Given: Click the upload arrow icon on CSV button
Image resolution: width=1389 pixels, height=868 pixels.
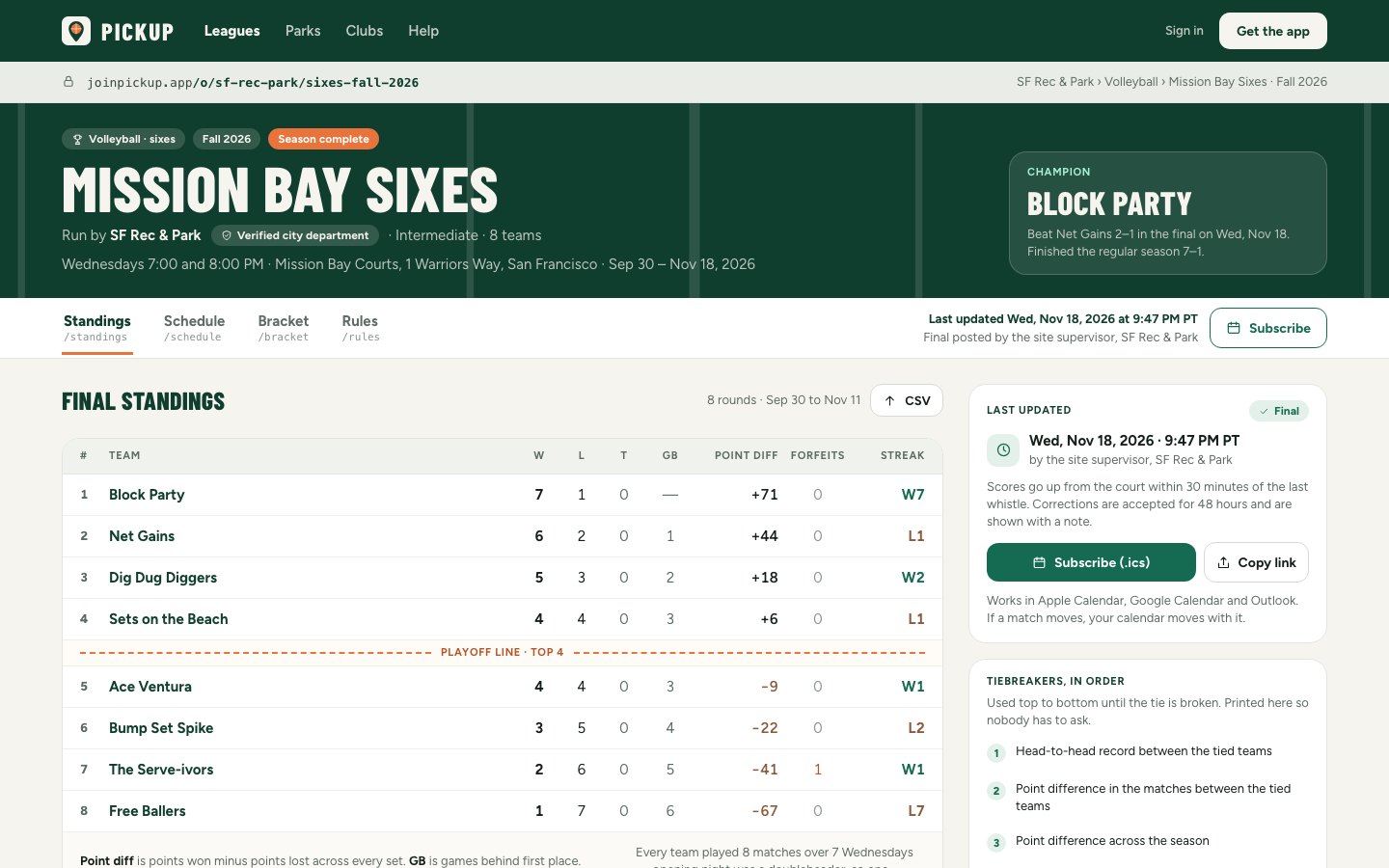Looking at the screenshot, I should click(x=889, y=400).
